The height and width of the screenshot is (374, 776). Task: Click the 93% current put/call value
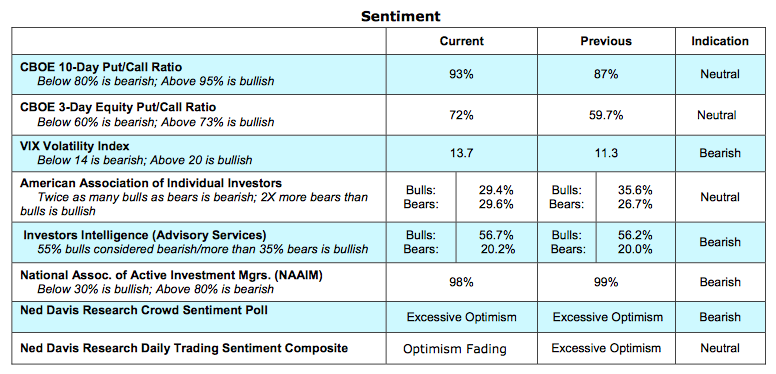461,74
